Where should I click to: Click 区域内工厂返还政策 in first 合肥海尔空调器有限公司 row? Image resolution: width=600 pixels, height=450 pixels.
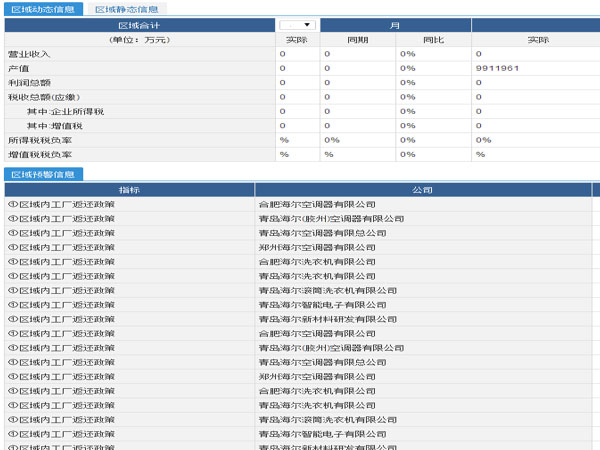(67, 205)
